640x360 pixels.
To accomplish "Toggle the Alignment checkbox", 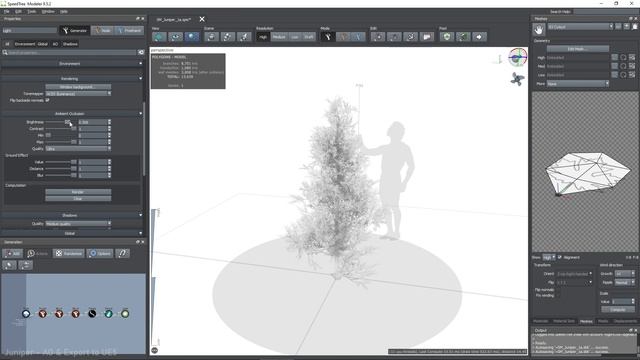I will (x=560, y=257).
